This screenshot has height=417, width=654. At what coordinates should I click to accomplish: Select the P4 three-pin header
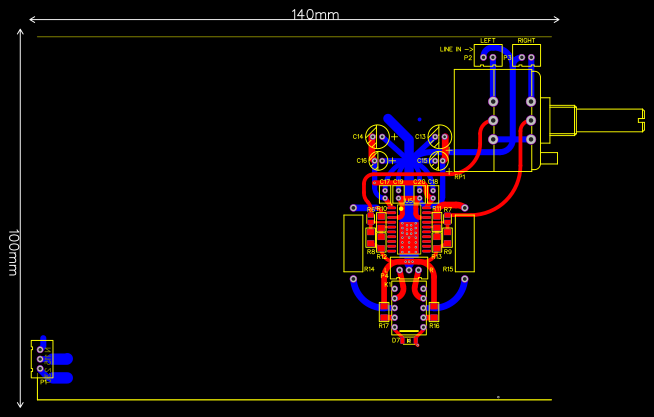(x=409, y=269)
